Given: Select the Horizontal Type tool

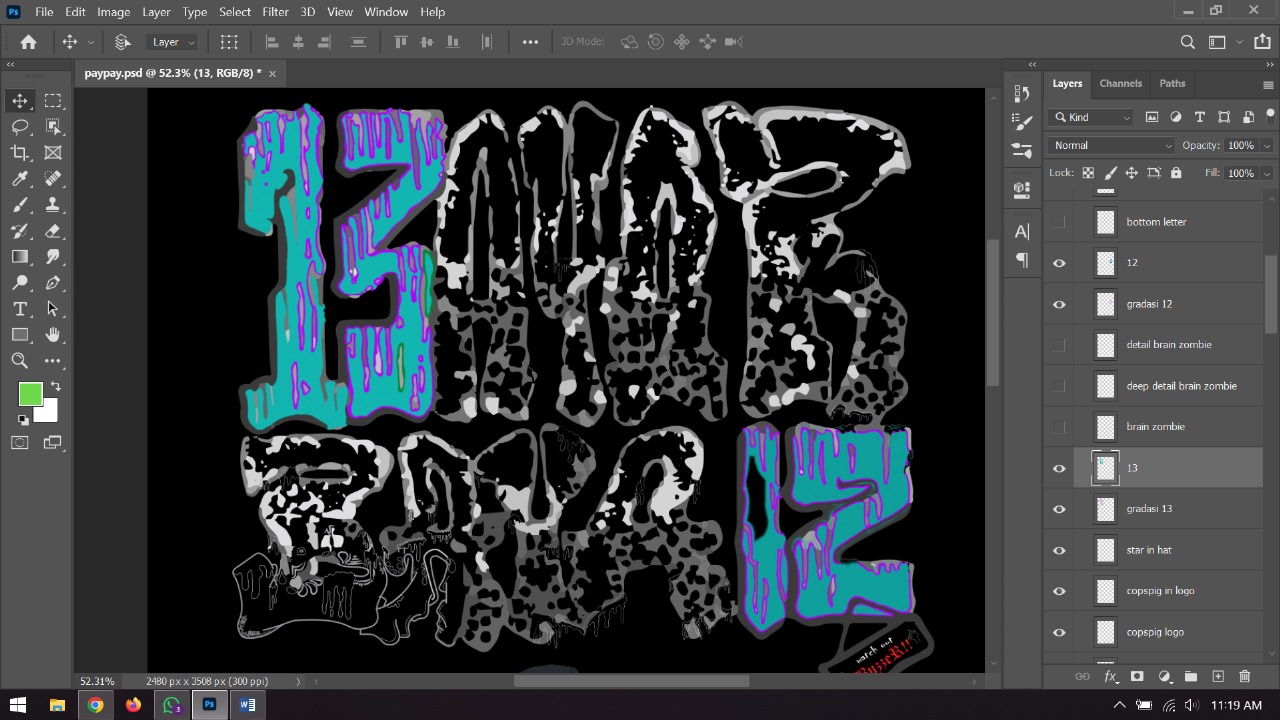Looking at the screenshot, I should pos(20,309).
